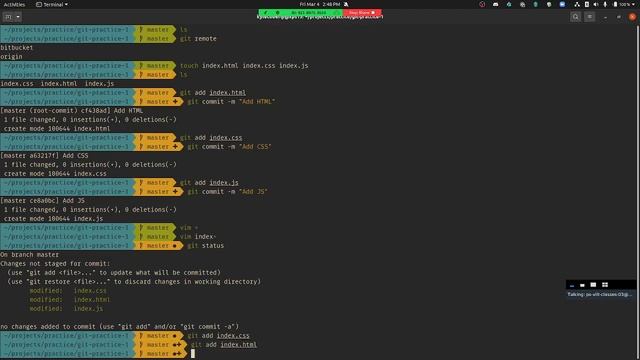Click 'git commit -m "Add JS"' command
Image resolution: width=640 pixels, height=360 pixels.
228,191
